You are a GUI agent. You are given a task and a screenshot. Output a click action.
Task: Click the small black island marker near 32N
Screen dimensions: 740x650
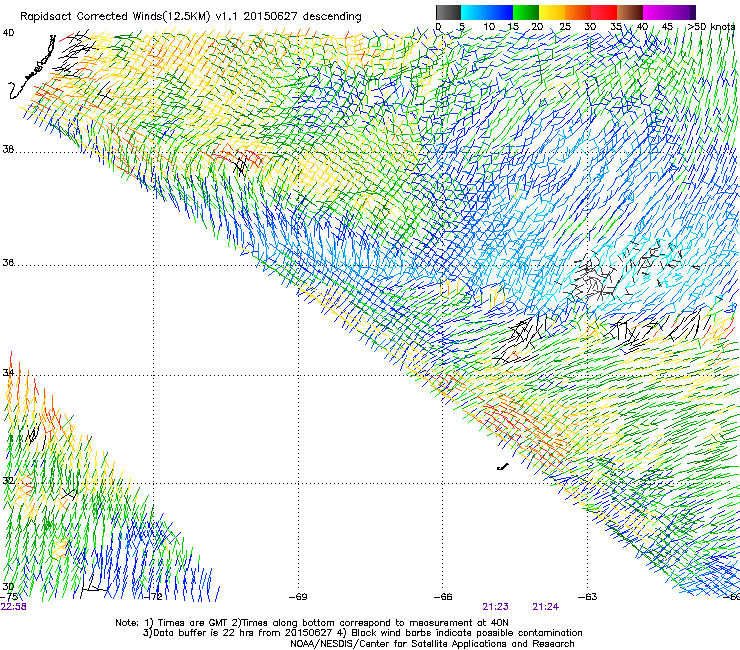point(503,467)
